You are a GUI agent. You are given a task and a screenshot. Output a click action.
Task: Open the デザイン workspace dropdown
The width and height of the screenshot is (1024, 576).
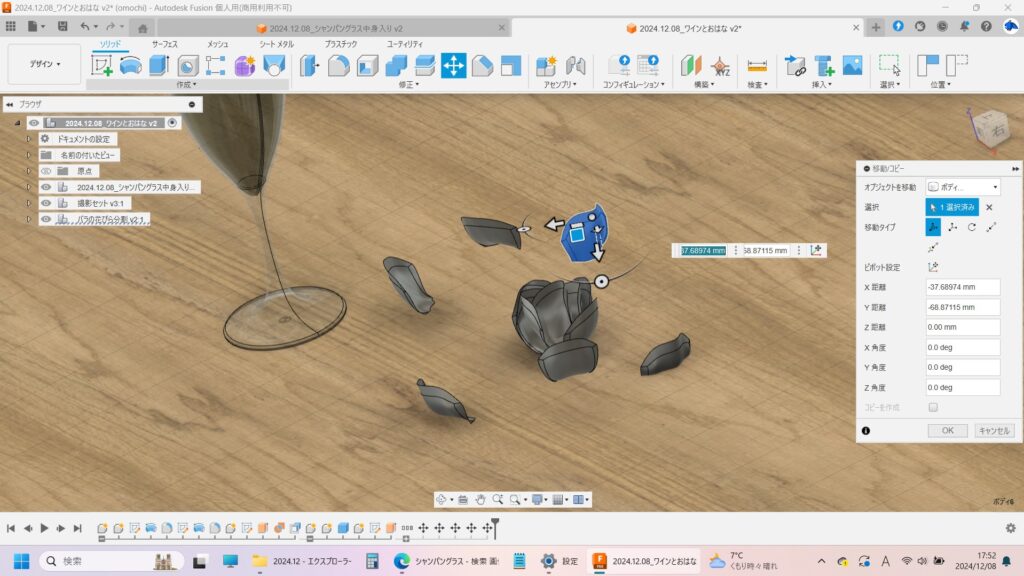click(x=44, y=64)
